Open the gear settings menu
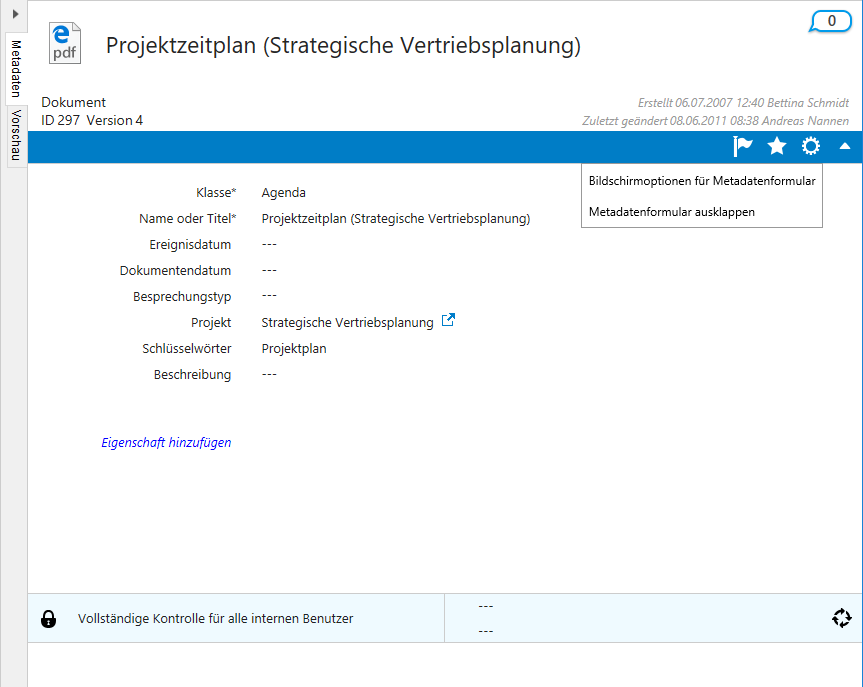 [x=811, y=147]
